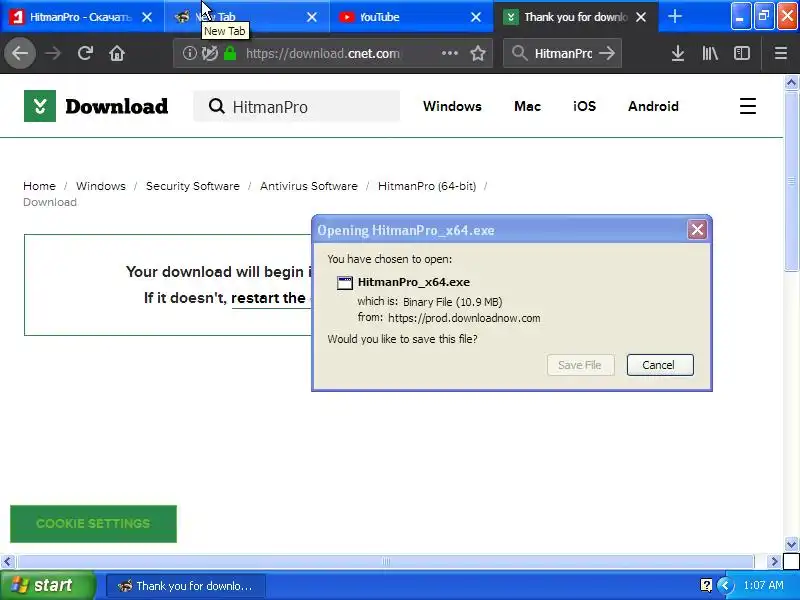This screenshot has height=600, width=800.
Task: Open the Firefox hamburger menu
Action: [781, 53]
